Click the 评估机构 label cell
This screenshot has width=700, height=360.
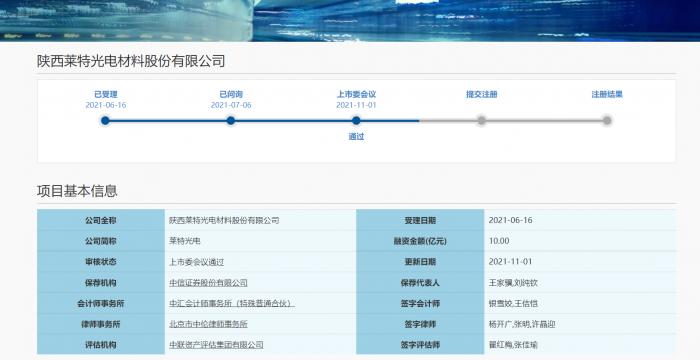click(x=101, y=344)
